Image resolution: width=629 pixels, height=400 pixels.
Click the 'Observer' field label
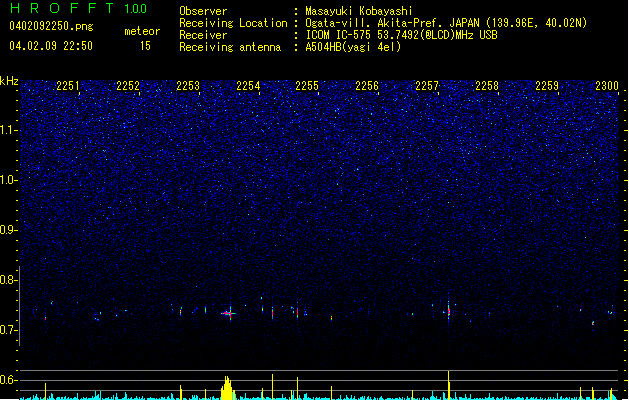point(203,11)
